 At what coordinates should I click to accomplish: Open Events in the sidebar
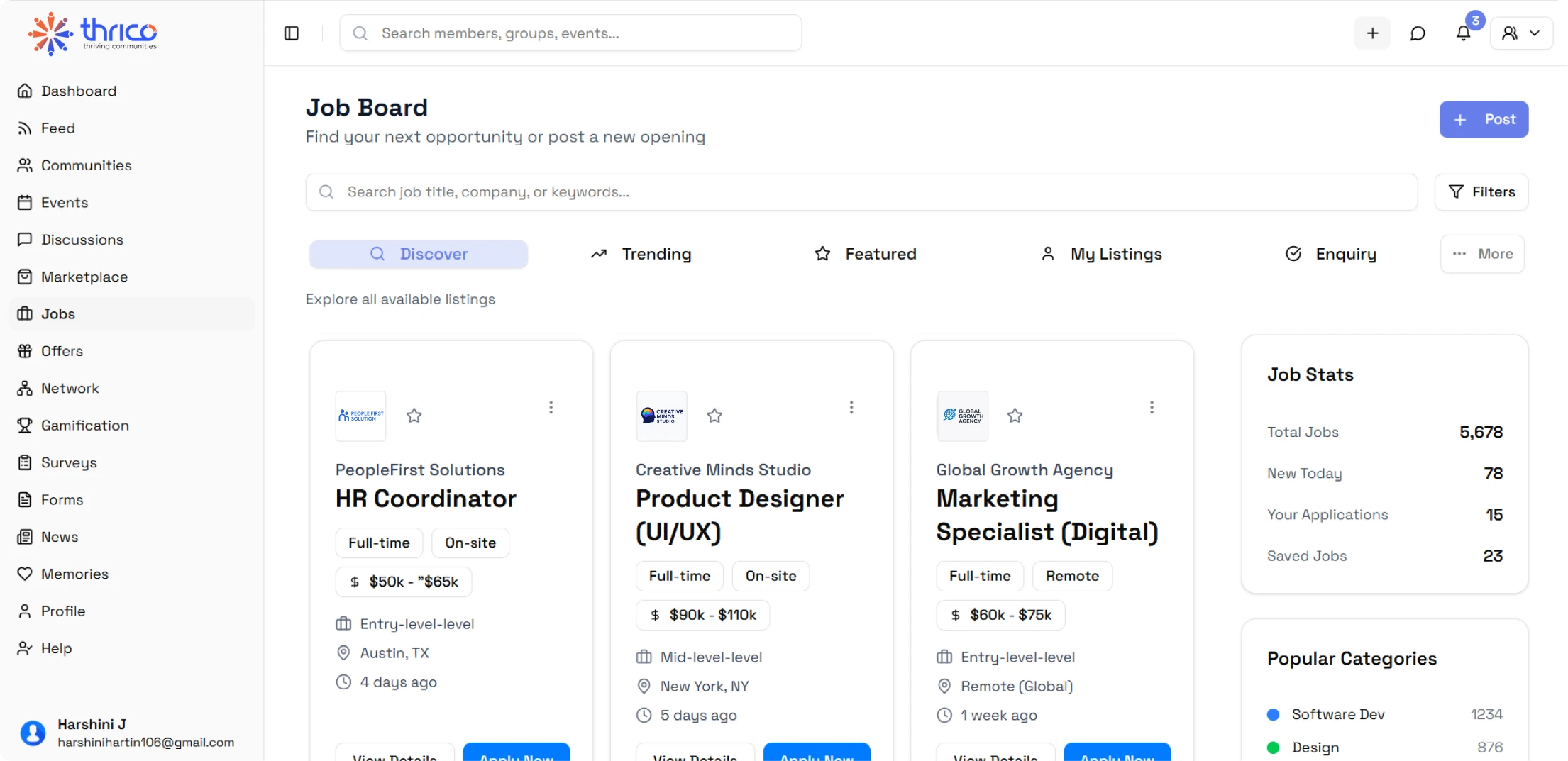[x=132, y=203]
